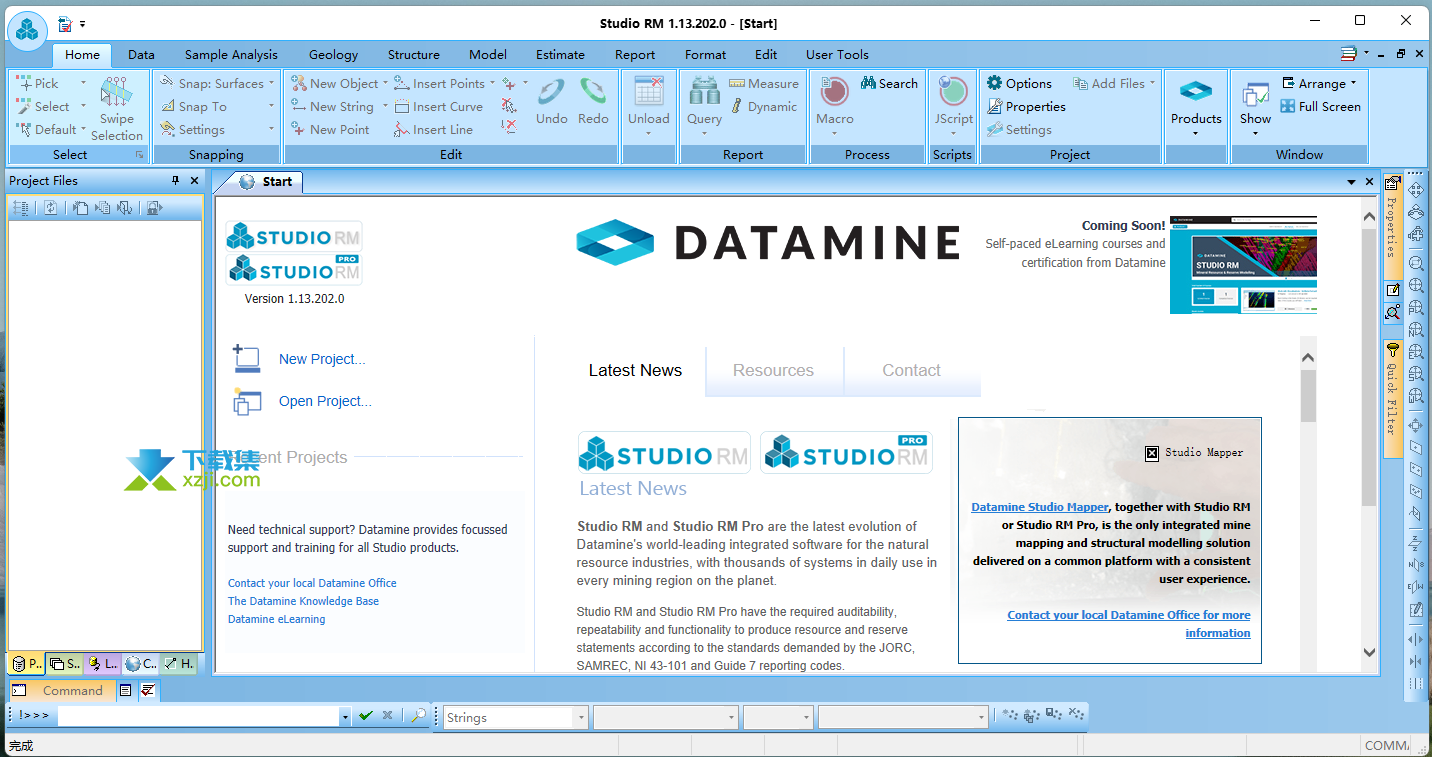The height and width of the screenshot is (757, 1432).
Task: Expand the Arrange dropdown
Action: (1353, 84)
